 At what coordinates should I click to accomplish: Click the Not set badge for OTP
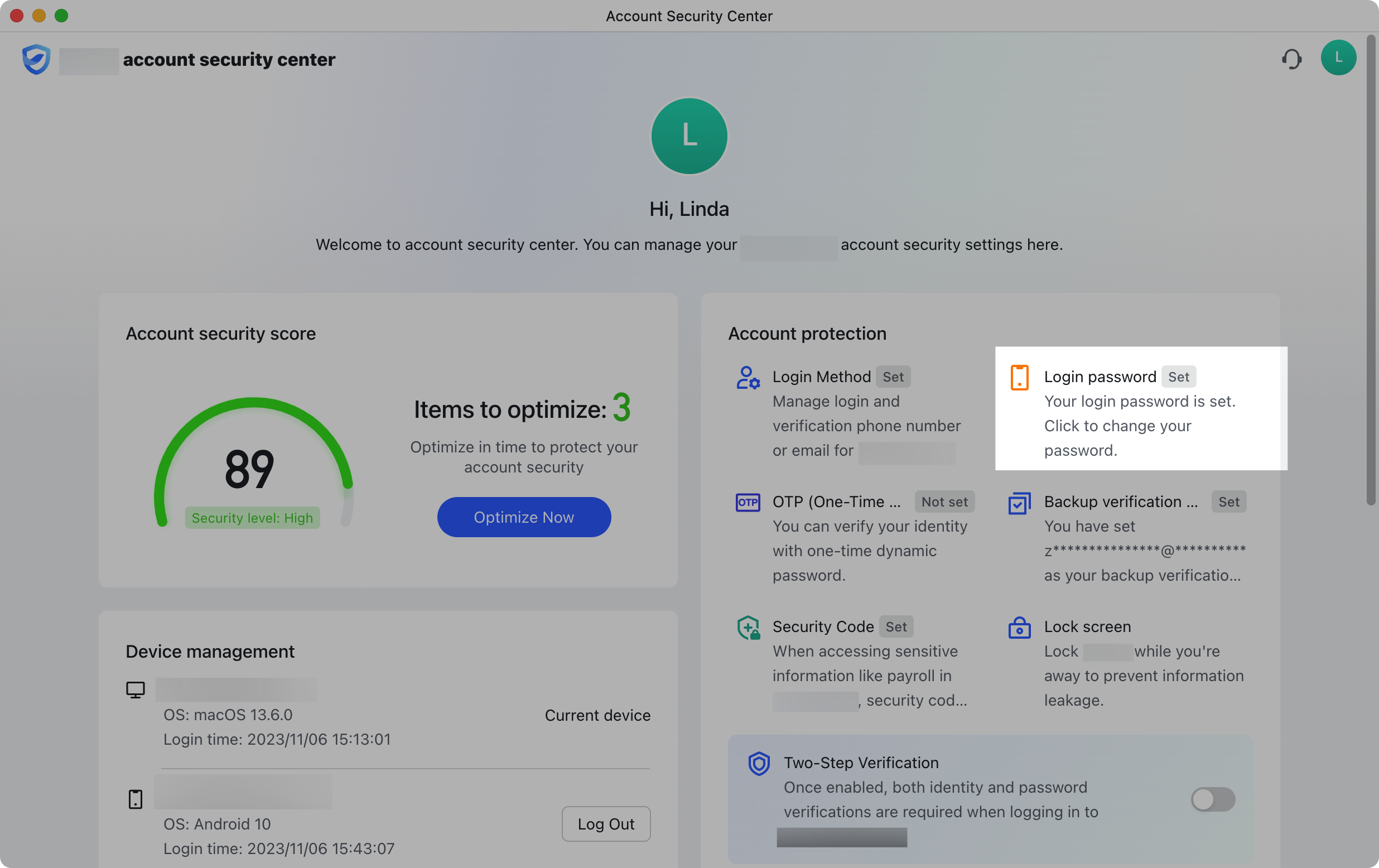pyautogui.click(x=944, y=501)
